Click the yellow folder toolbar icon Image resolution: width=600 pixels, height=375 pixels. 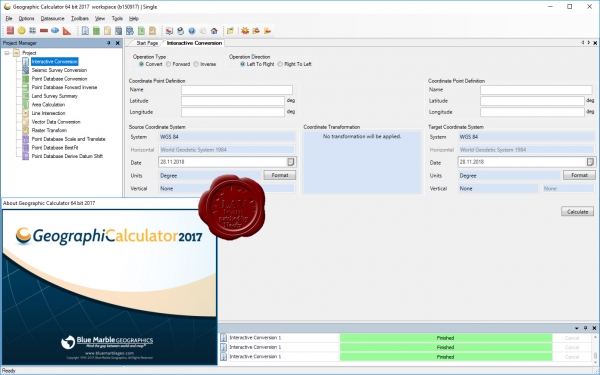pyautogui.click(x=230, y=31)
